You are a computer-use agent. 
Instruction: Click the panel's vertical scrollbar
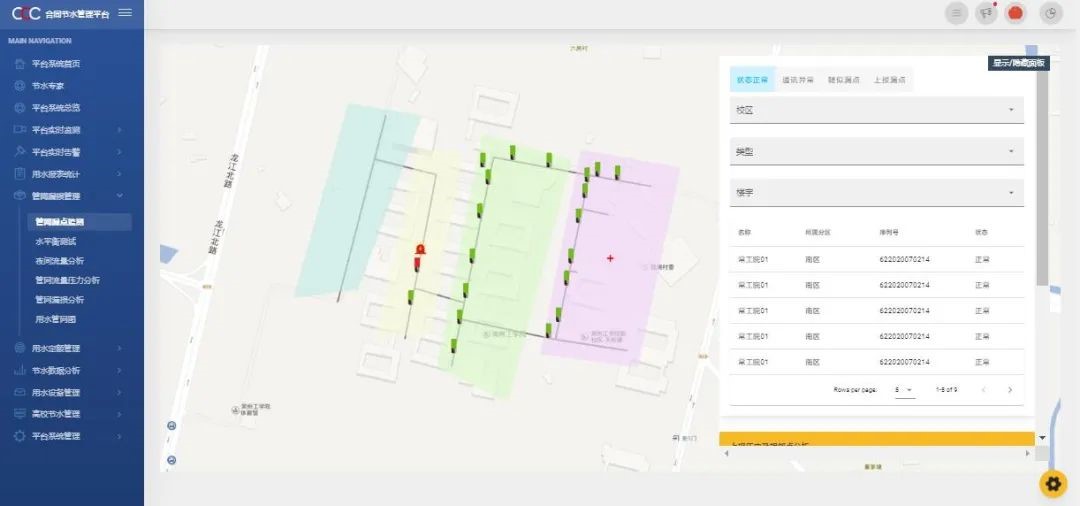[1042, 180]
